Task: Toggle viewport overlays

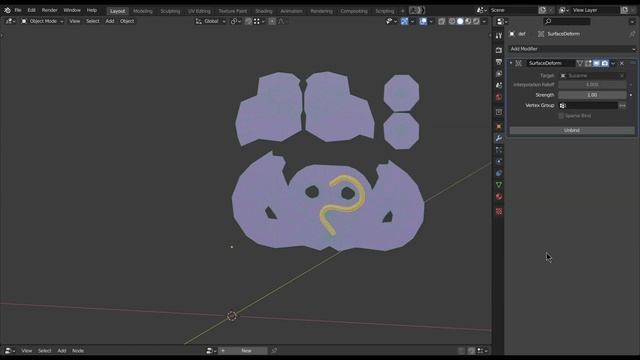Action: coord(423,21)
